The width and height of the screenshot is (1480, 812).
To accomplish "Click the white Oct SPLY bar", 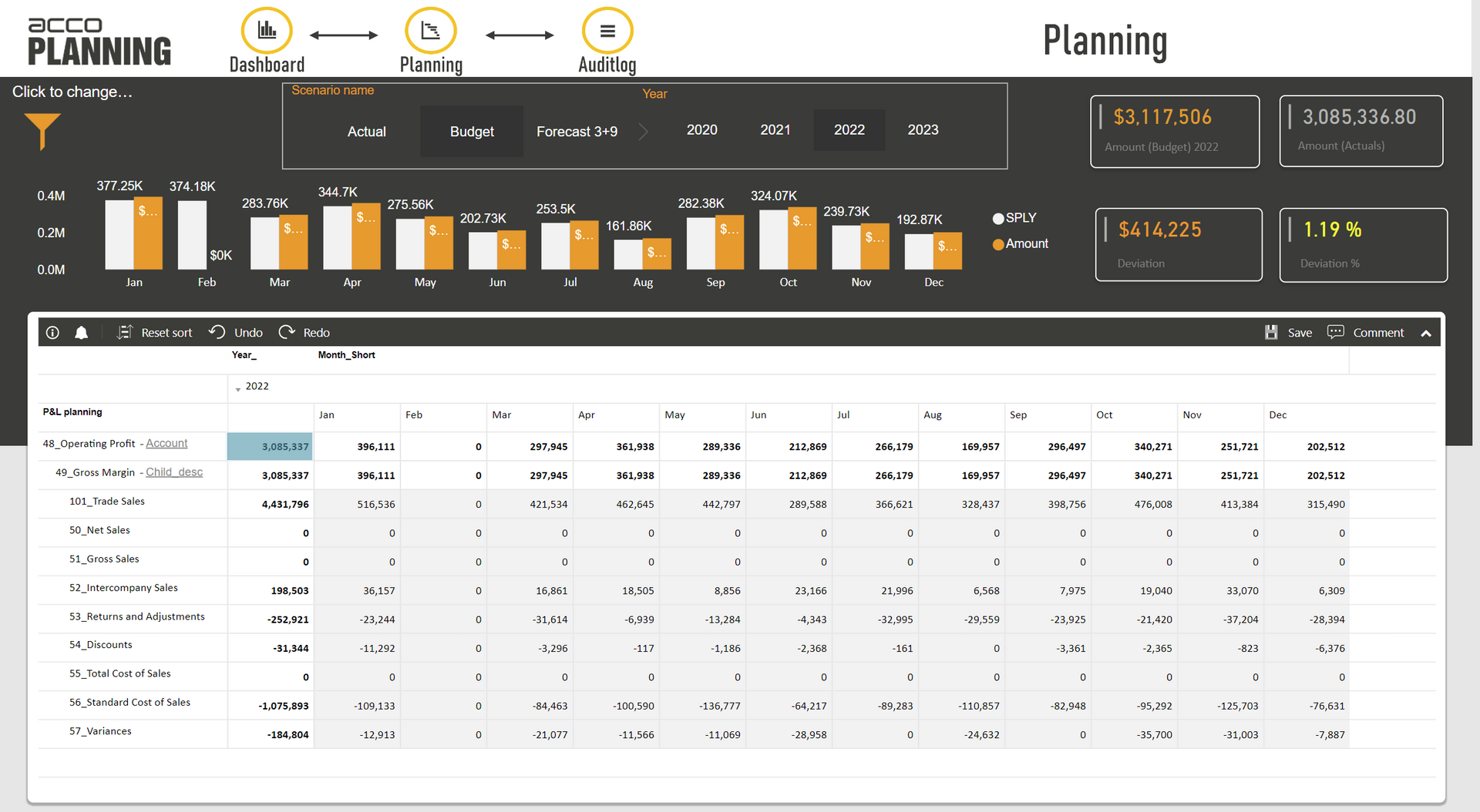I will tap(773, 240).
